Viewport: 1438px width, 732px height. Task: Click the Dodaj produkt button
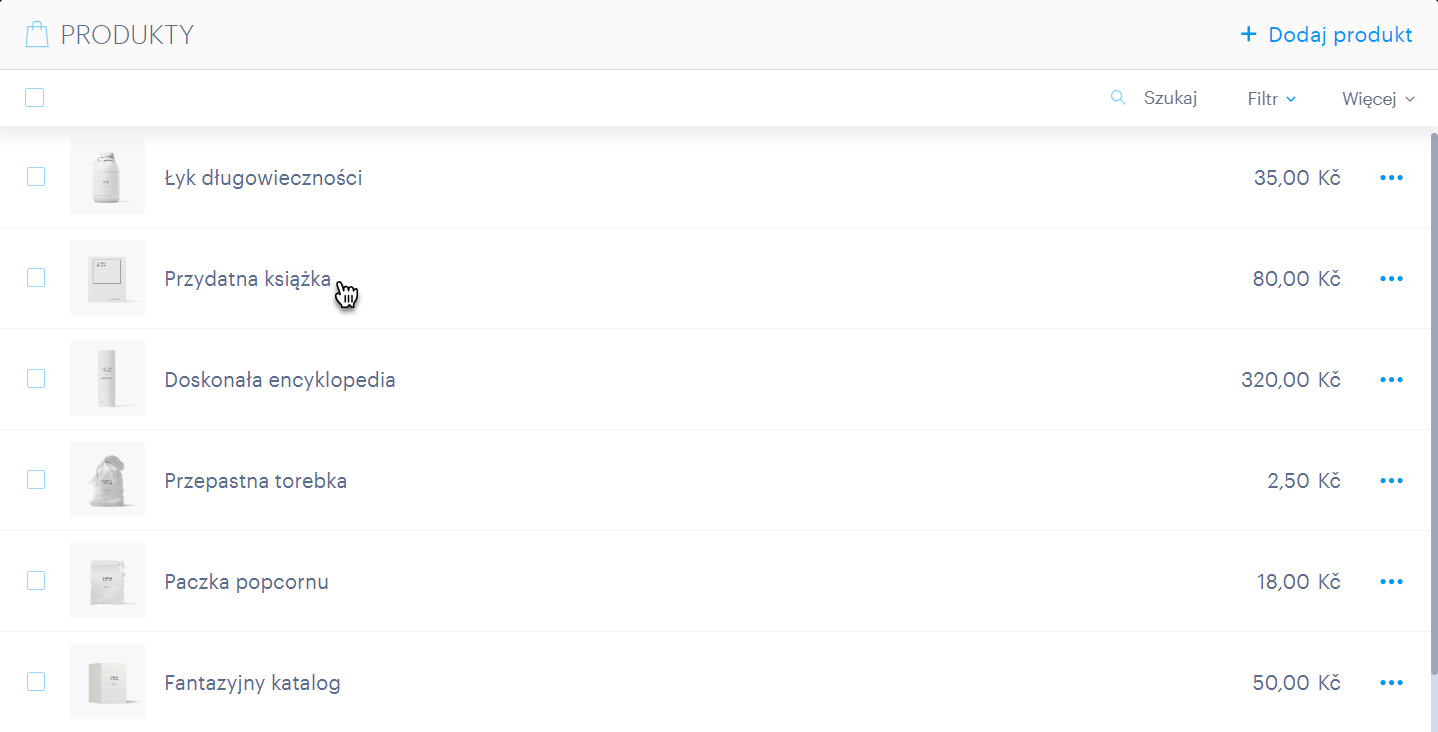pyautogui.click(x=1326, y=35)
